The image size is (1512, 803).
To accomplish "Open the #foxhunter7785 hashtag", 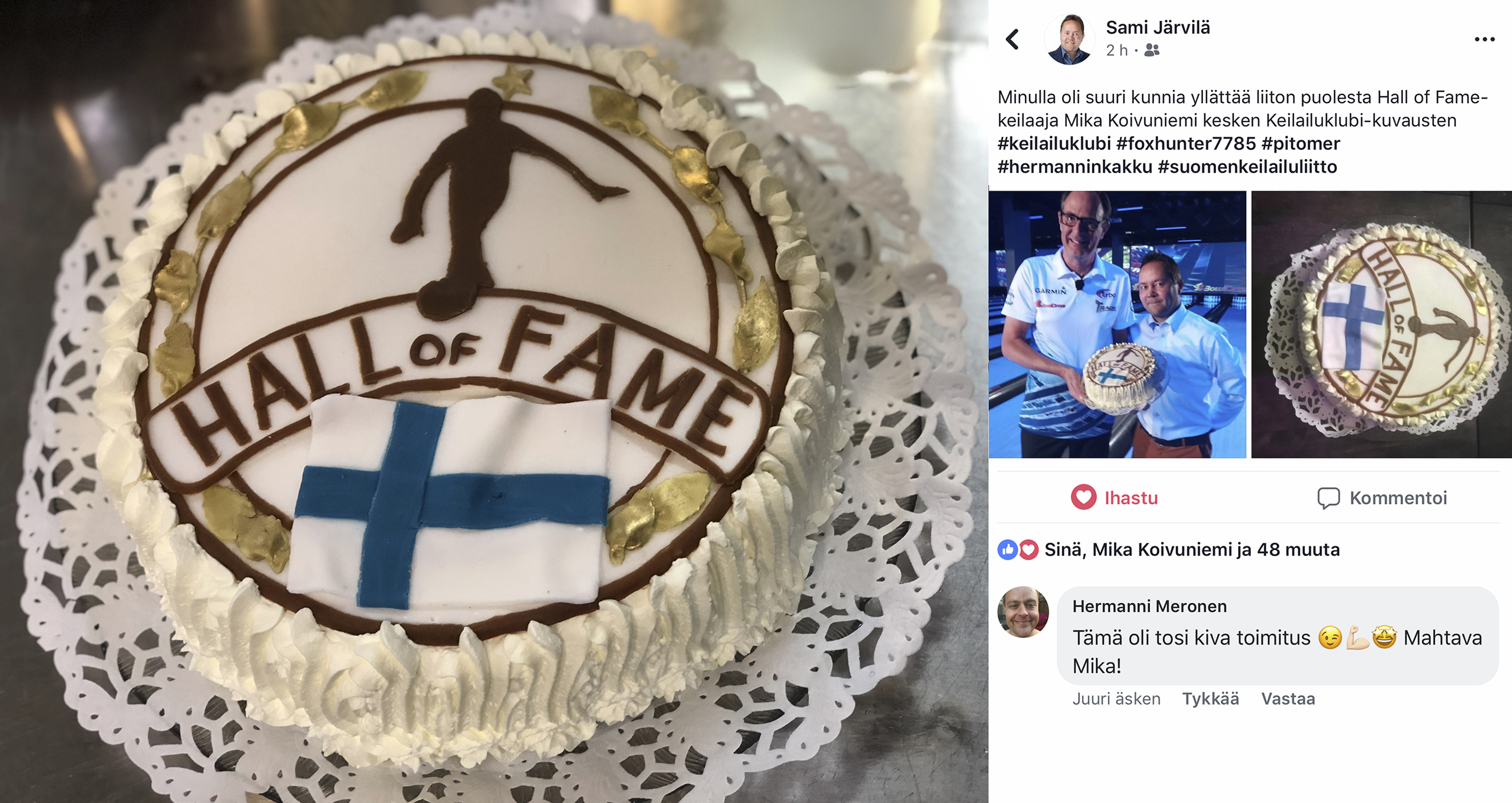I will coord(1185,143).
